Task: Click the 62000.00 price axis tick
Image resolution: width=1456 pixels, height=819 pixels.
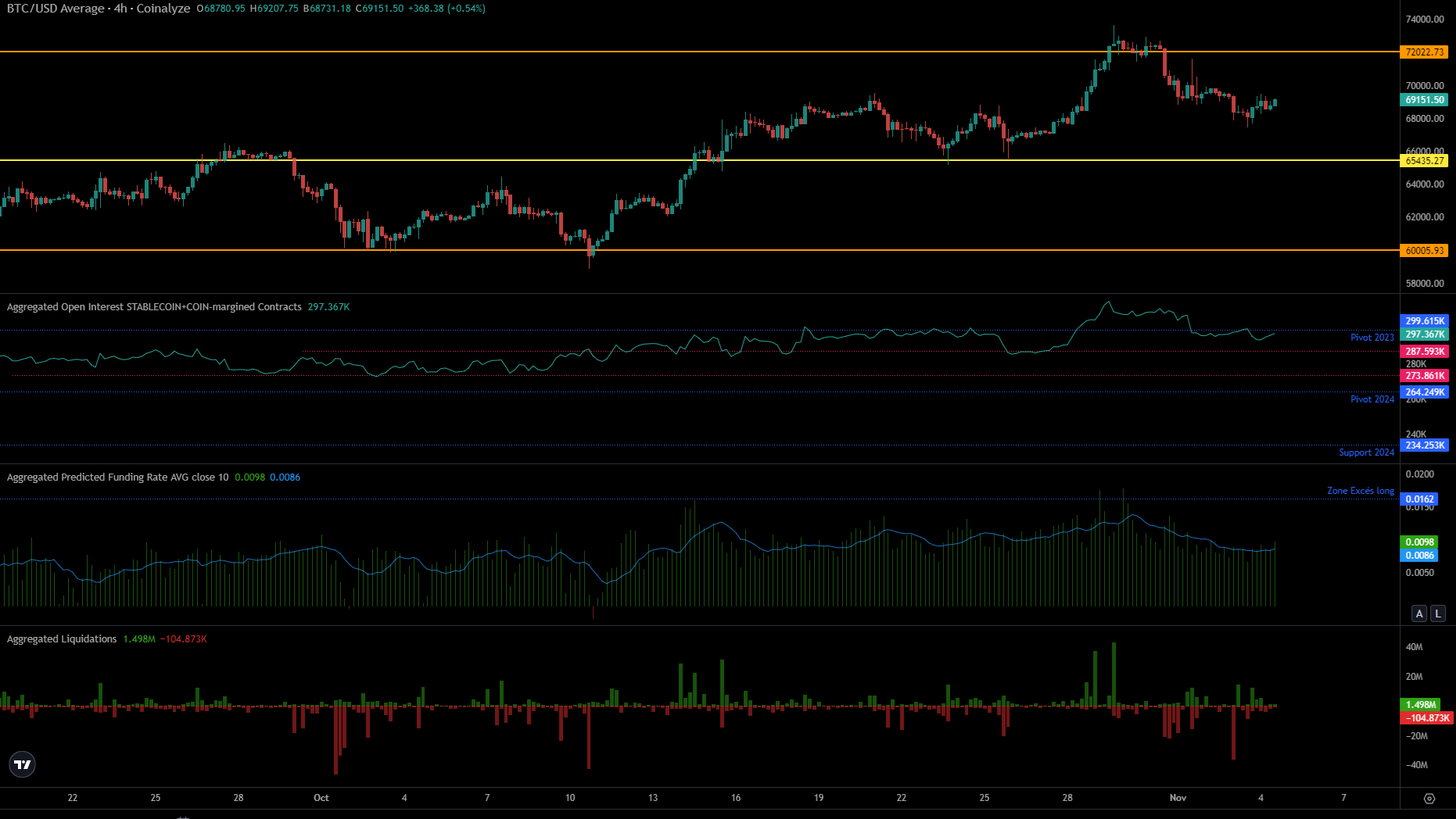Action: click(x=1425, y=217)
